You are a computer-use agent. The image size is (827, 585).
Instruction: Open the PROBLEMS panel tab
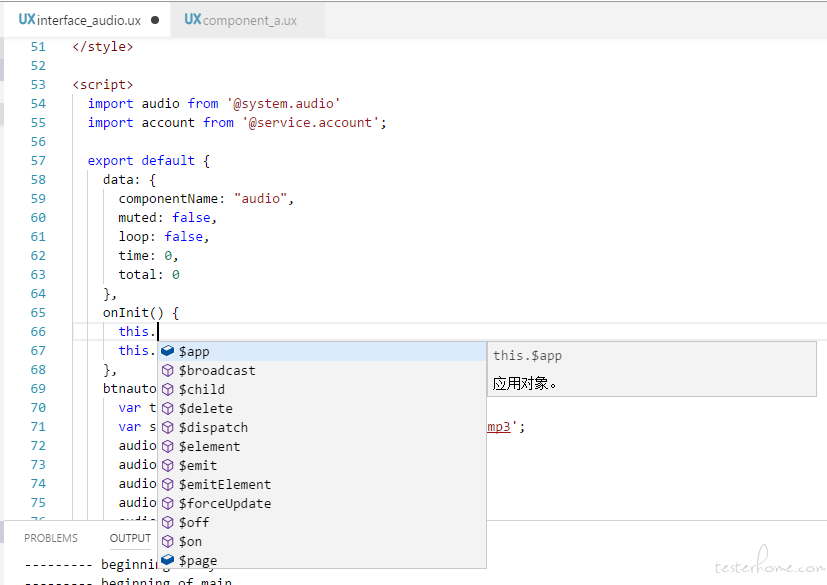pyautogui.click(x=51, y=538)
